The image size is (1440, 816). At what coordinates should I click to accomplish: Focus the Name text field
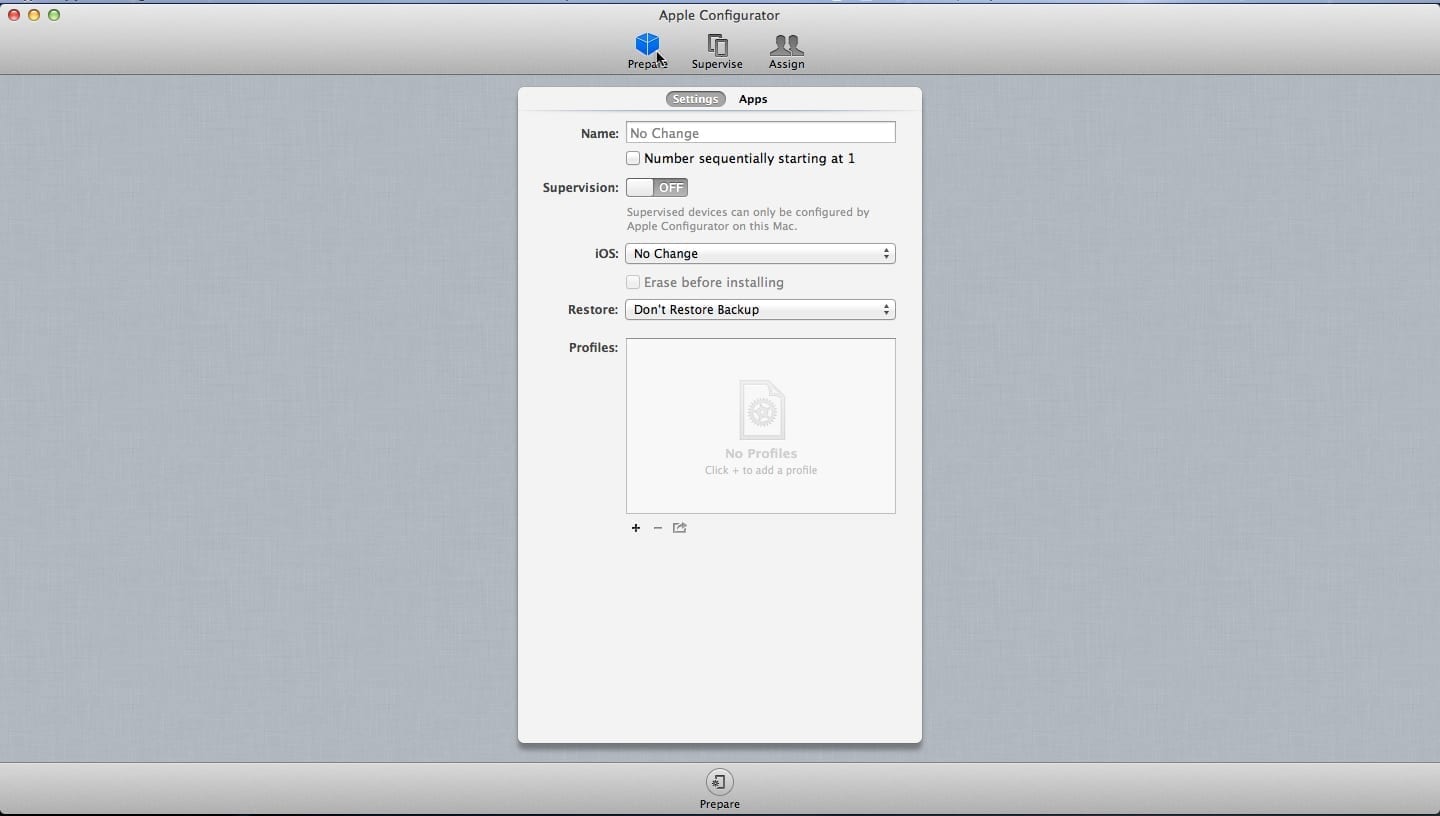point(760,133)
